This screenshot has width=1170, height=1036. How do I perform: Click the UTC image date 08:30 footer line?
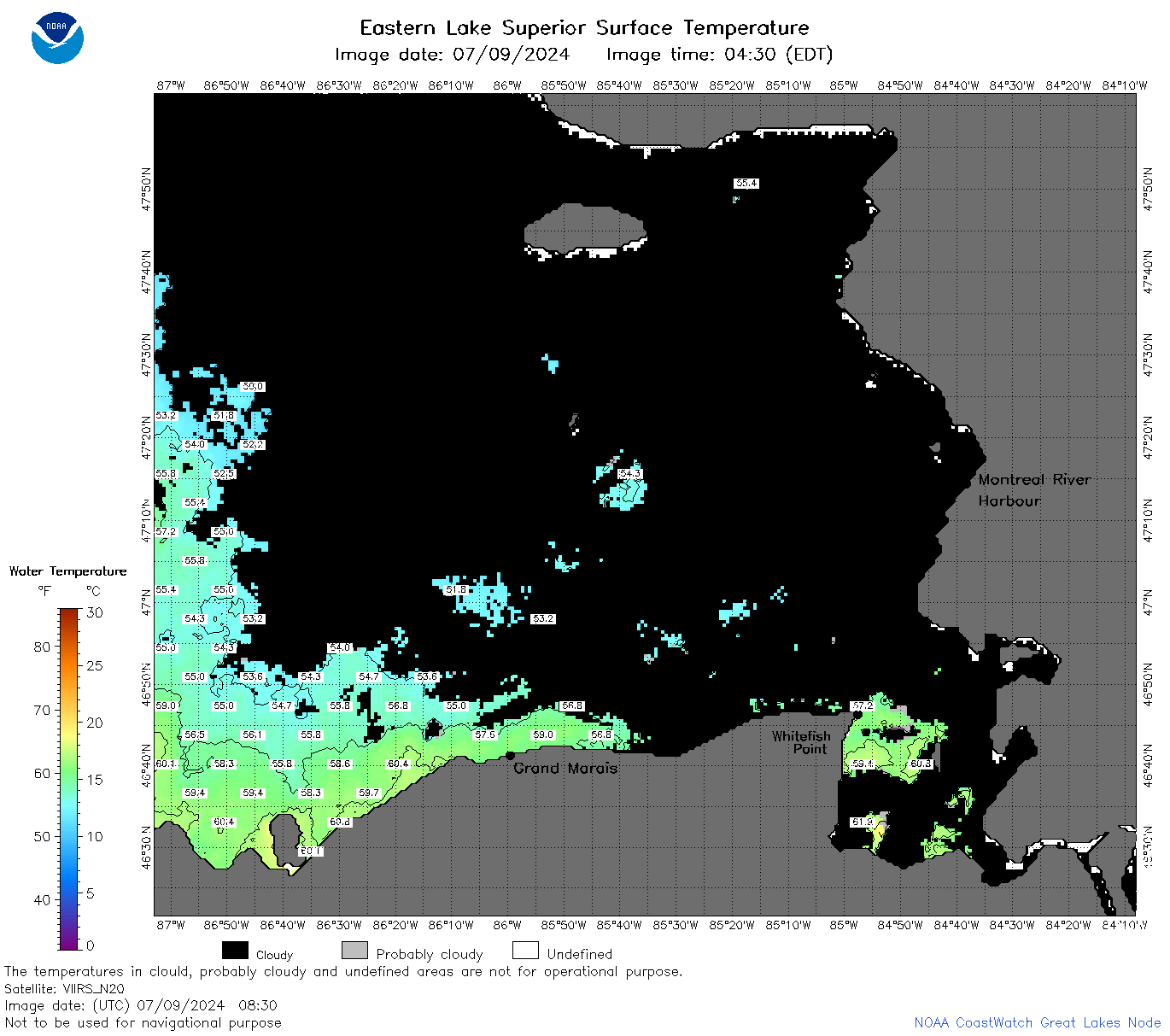click(141, 1005)
